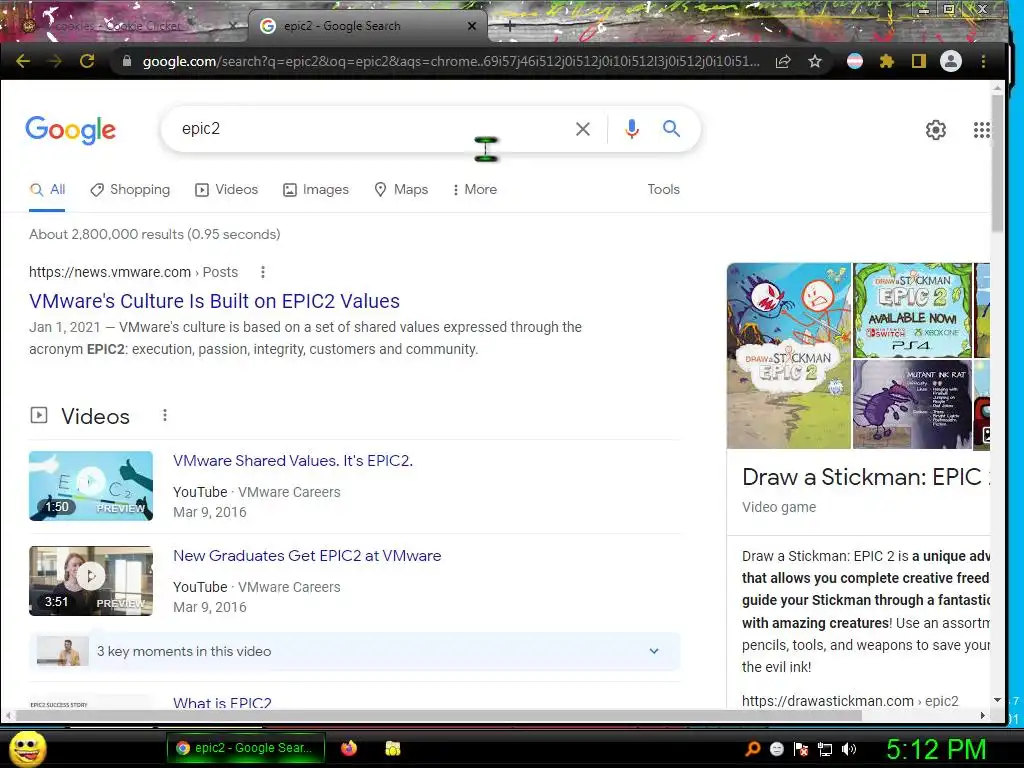
Task: Open New Graduates Get EPIC2 at VMware link
Action: [x=307, y=556]
